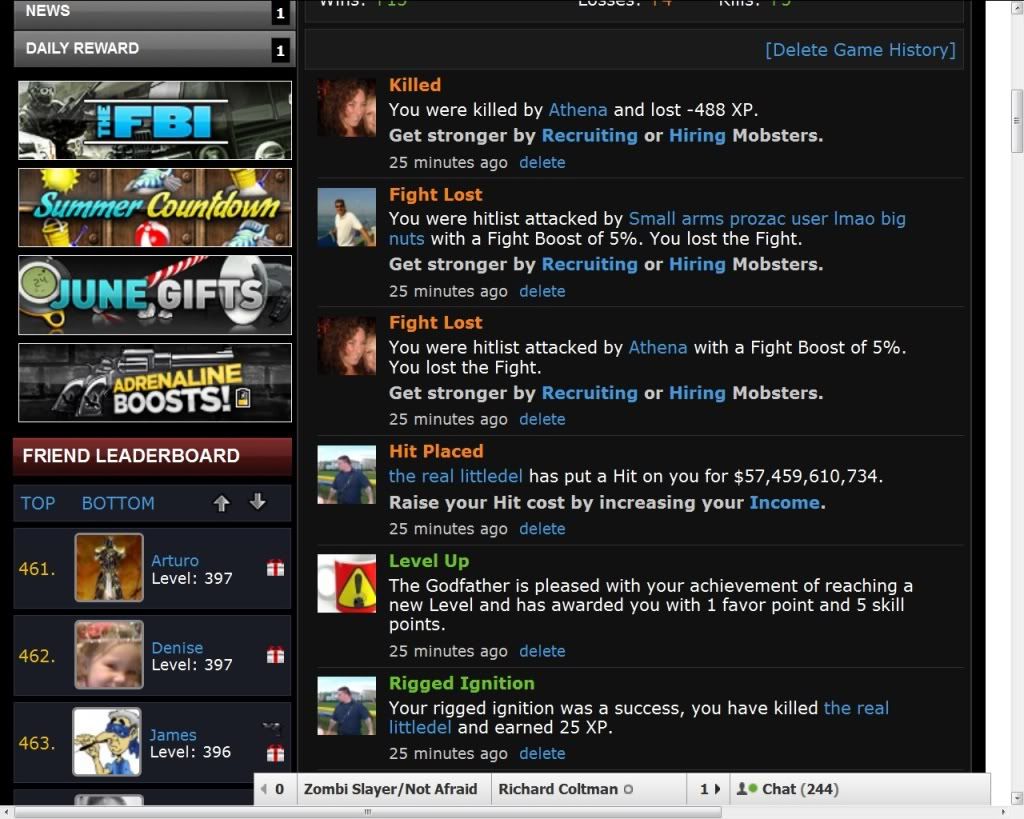Viewport: 1024px width, 819px height.
Task: Open the Chat (244) online friends list
Action: click(788, 789)
